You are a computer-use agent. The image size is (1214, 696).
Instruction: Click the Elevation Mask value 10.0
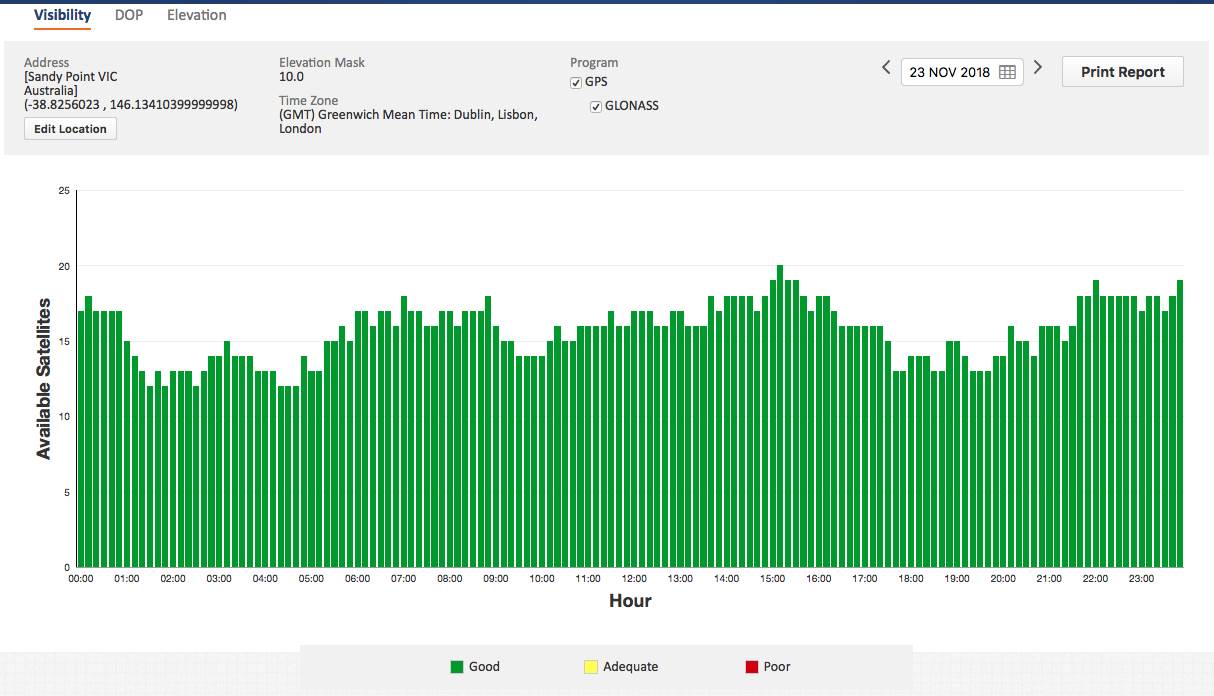coord(291,77)
